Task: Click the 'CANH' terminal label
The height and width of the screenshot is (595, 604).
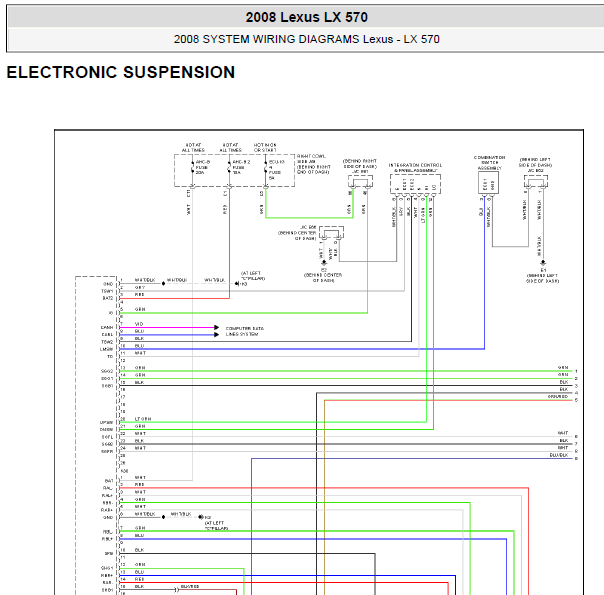Action: [x=107, y=327]
